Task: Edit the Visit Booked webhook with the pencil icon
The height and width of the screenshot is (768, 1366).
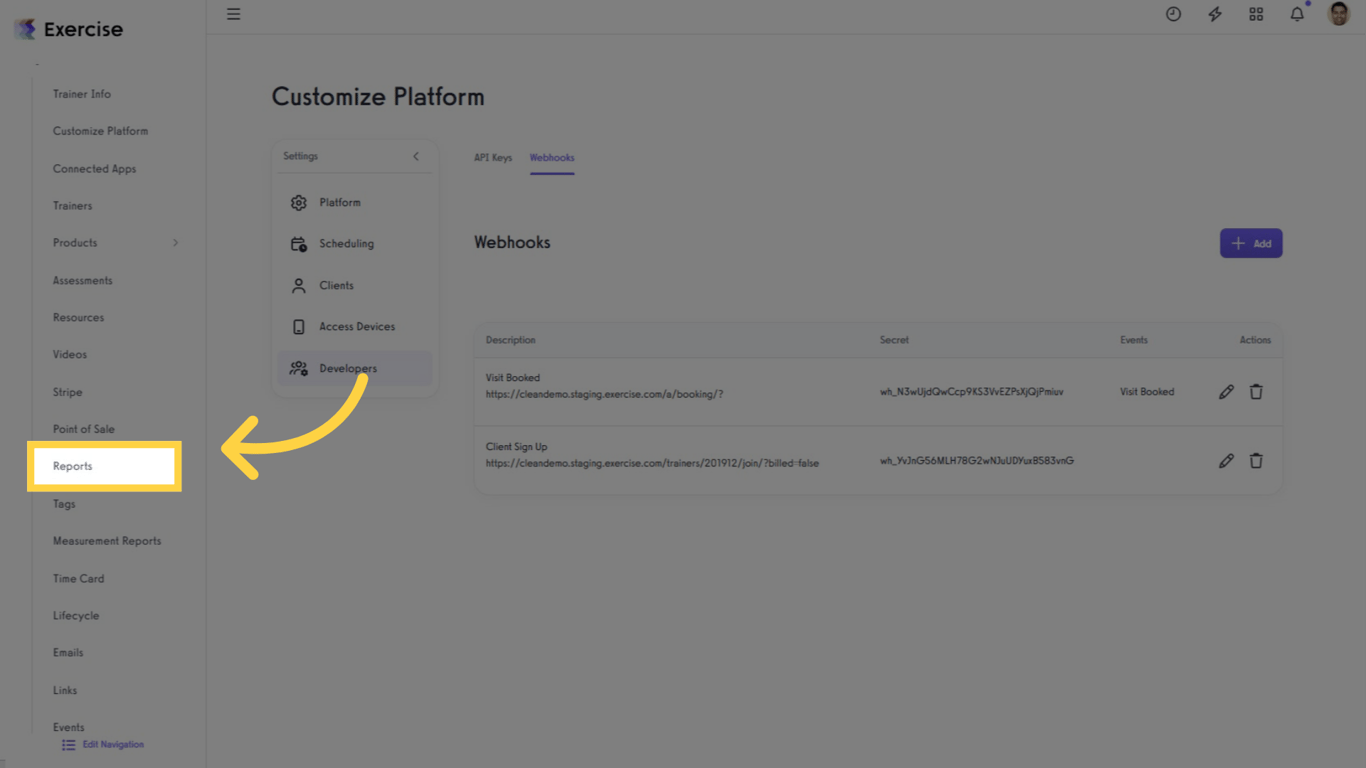Action: click(1226, 391)
